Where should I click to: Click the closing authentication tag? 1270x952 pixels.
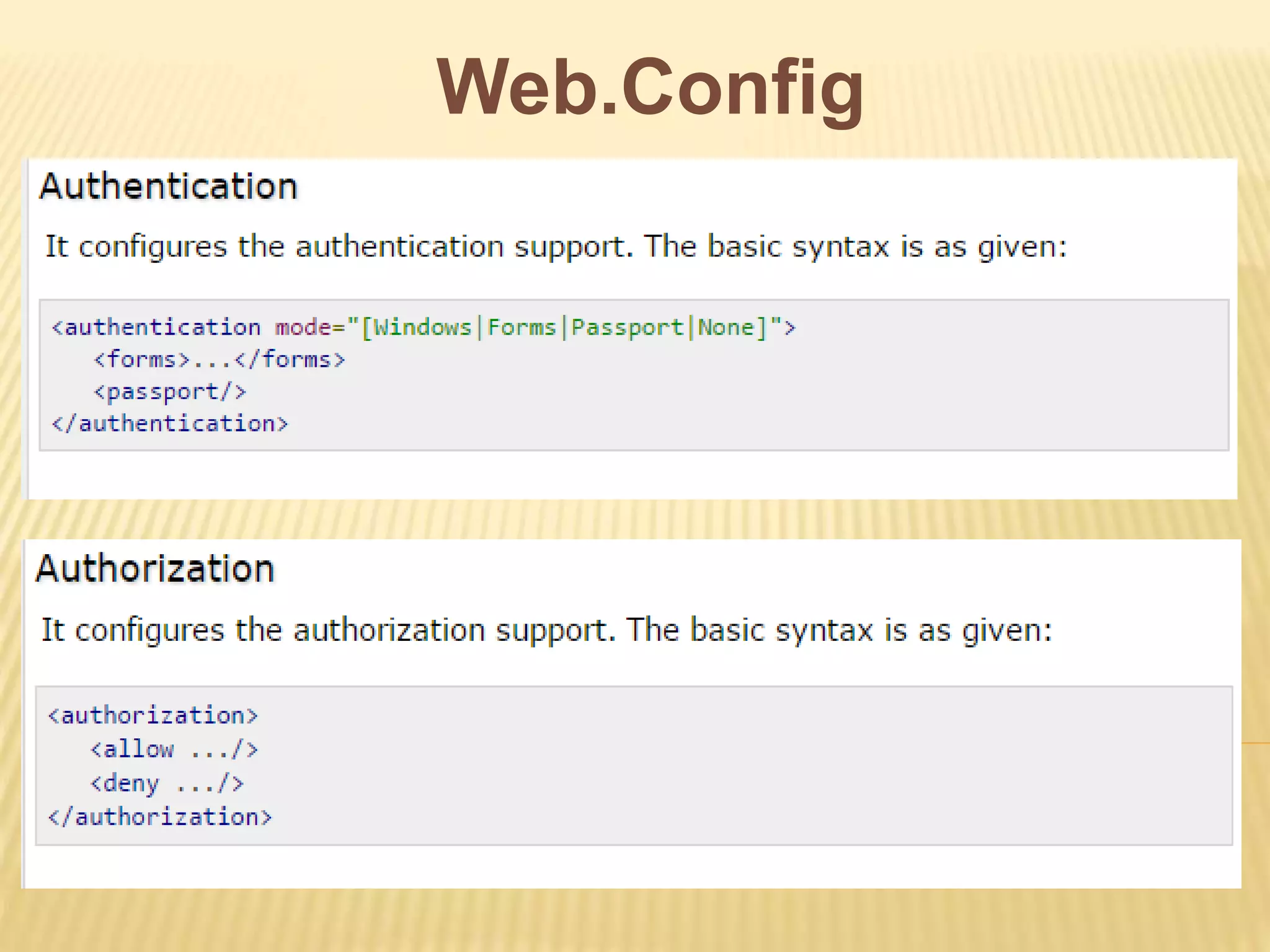[x=170, y=424]
